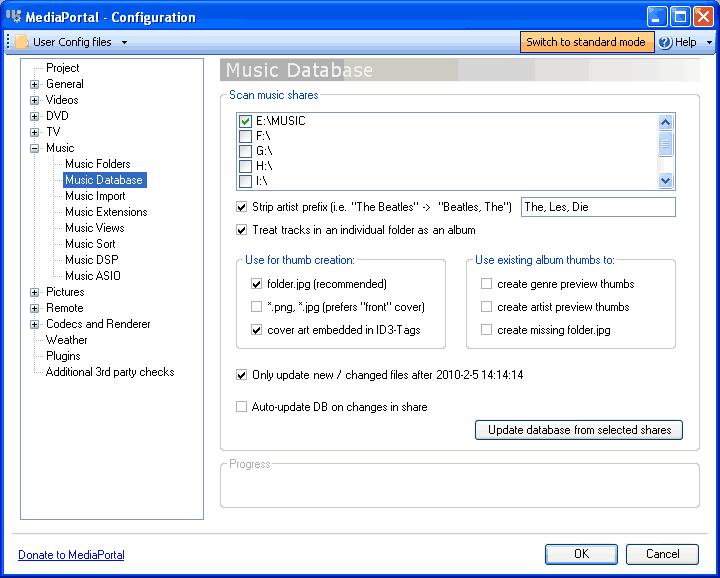Viewport: 720px width, 578px height.
Task: Open the Help dropdown arrow
Action: tap(709, 42)
